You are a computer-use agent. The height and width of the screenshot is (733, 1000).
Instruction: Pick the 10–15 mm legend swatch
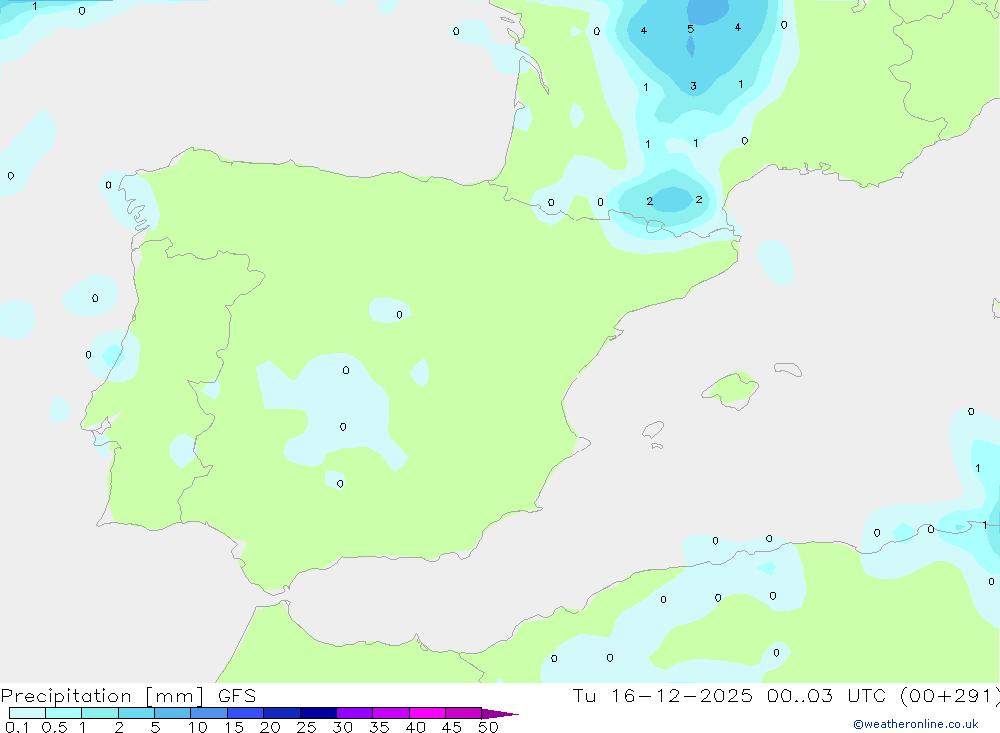(209, 713)
